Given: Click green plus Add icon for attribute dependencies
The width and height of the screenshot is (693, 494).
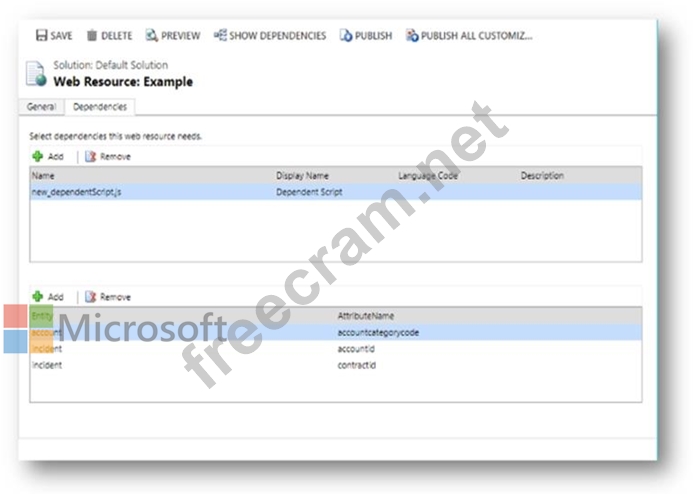Looking at the screenshot, I should tap(38, 297).
